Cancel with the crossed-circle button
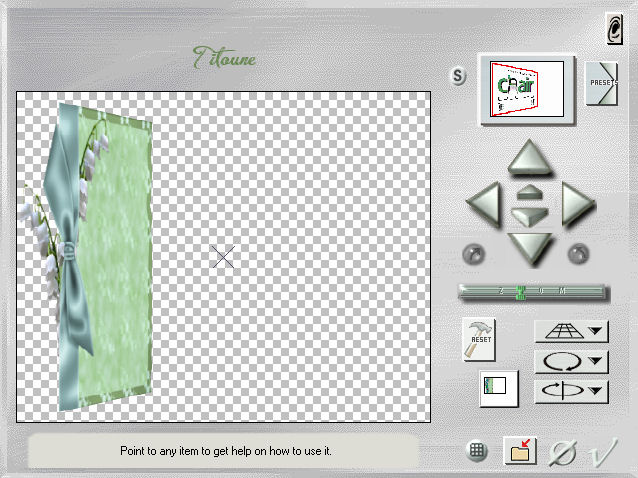The width and height of the screenshot is (638, 478). [564, 452]
